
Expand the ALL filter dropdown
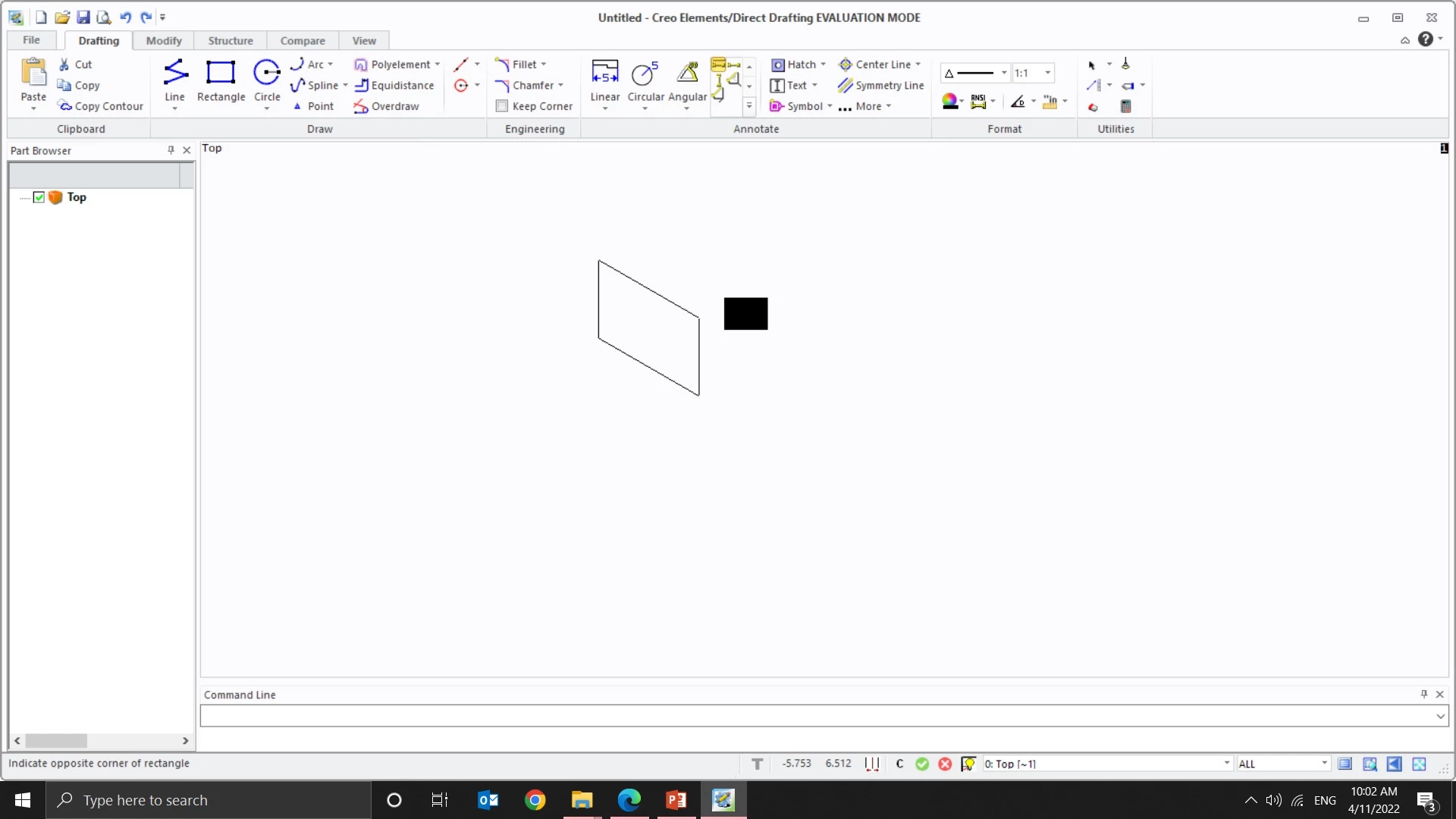(x=1324, y=764)
